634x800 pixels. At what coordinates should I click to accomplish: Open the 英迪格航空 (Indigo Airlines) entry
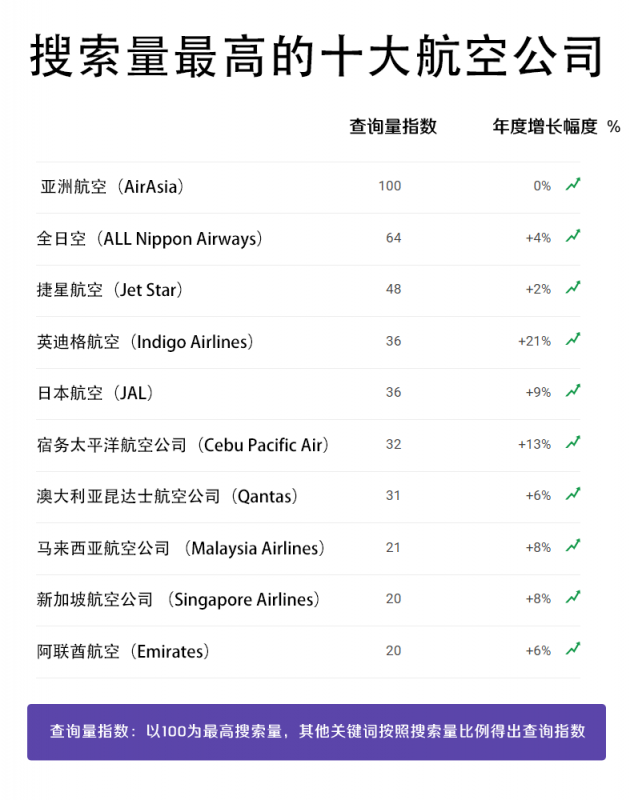point(145,342)
